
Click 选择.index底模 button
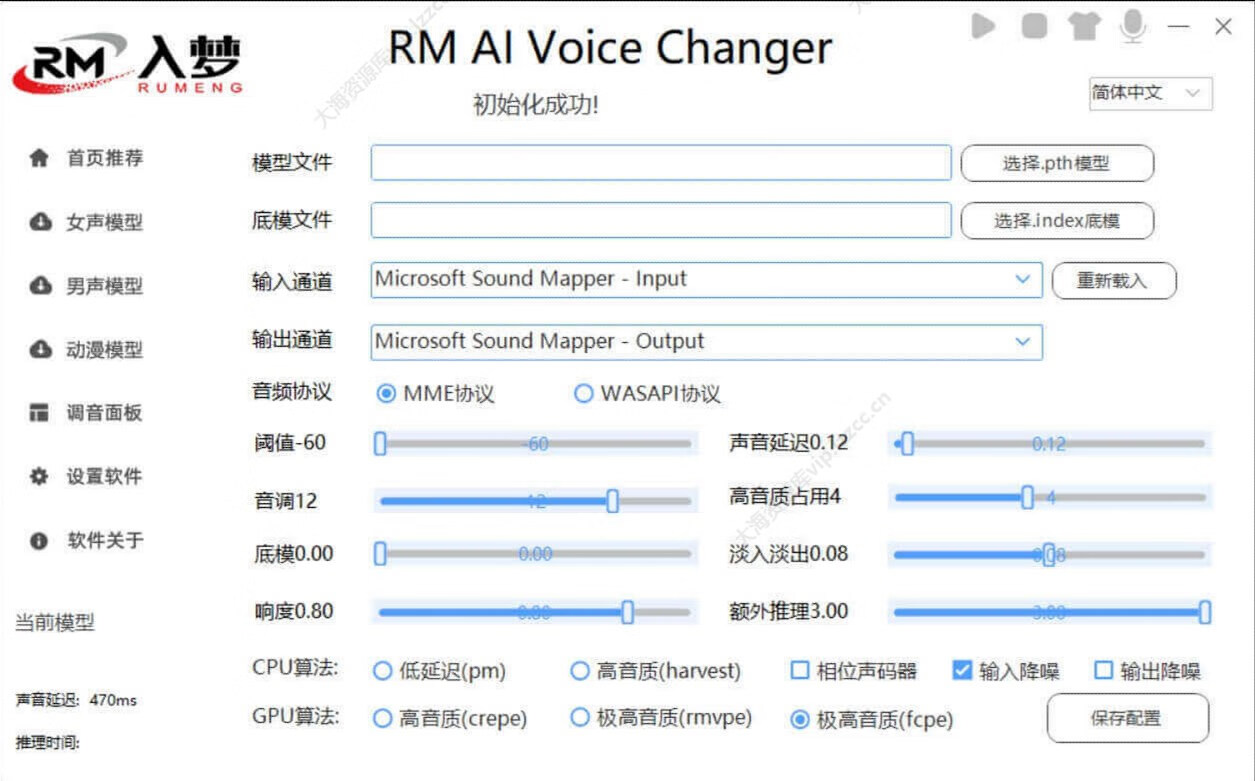pyautogui.click(x=1057, y=221)
